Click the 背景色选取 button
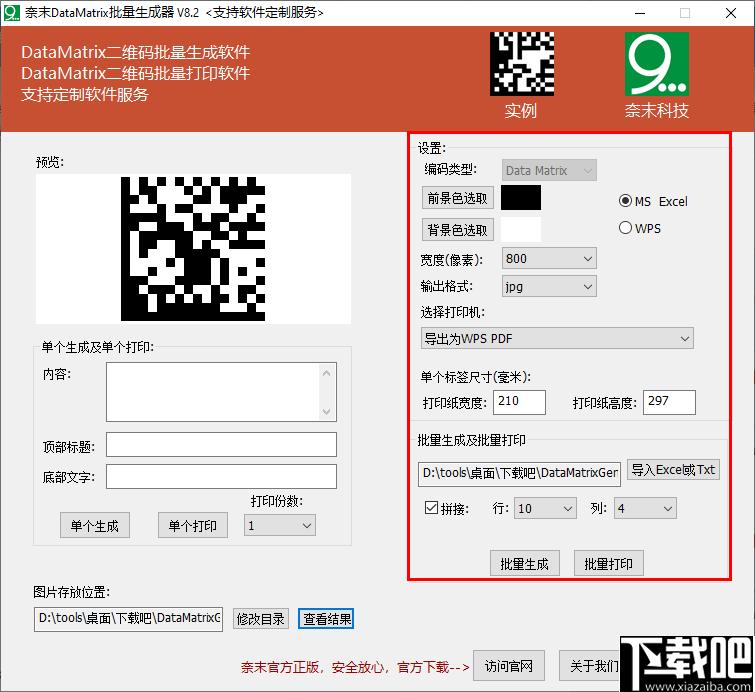 tap(457, 230)
